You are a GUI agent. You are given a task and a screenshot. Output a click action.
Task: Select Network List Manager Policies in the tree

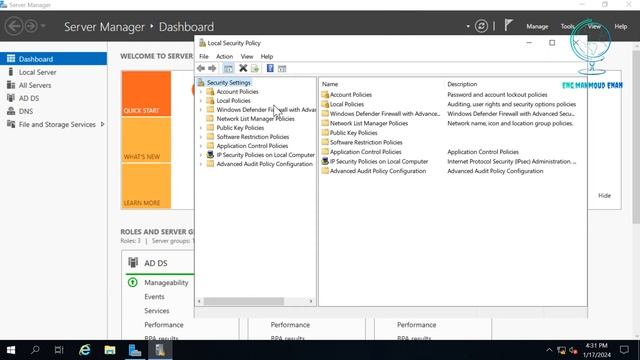tap(255, 119)
